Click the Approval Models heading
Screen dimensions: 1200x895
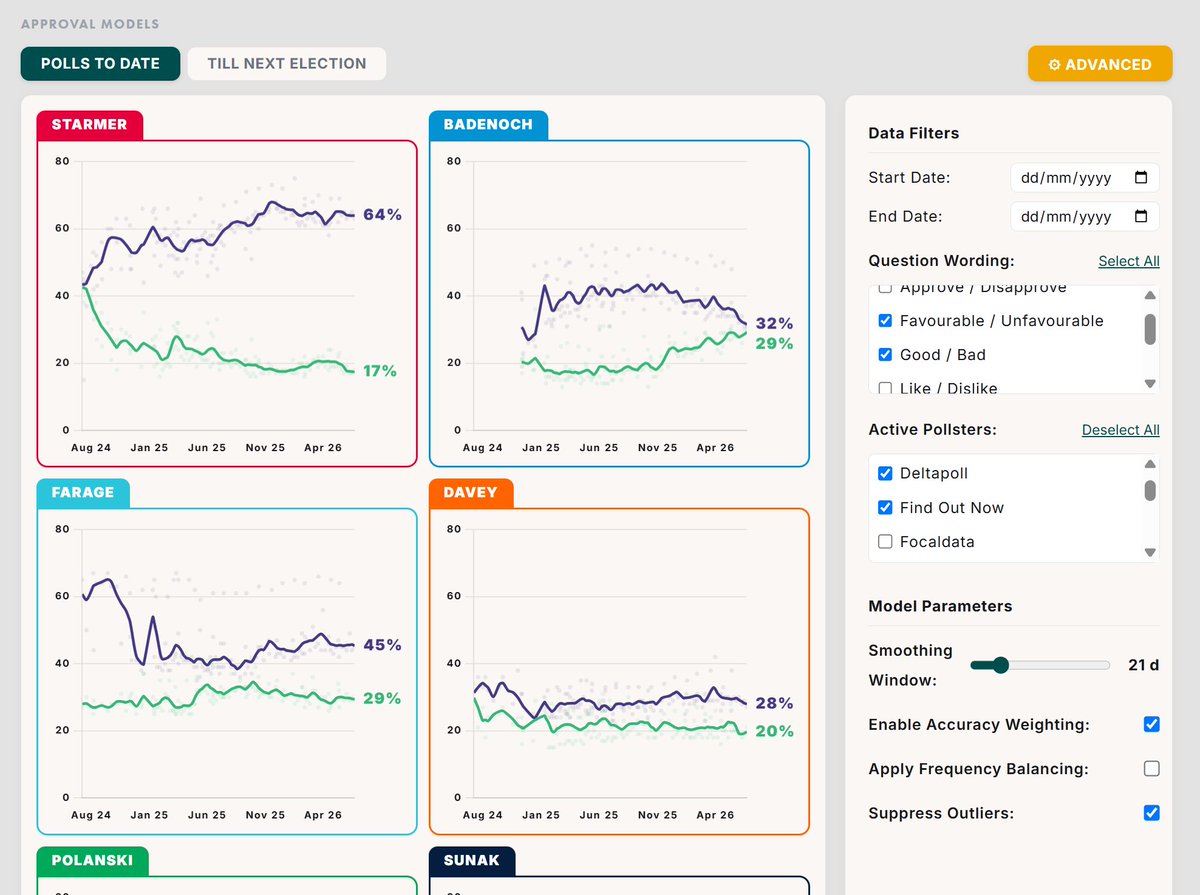pos(90,24)
